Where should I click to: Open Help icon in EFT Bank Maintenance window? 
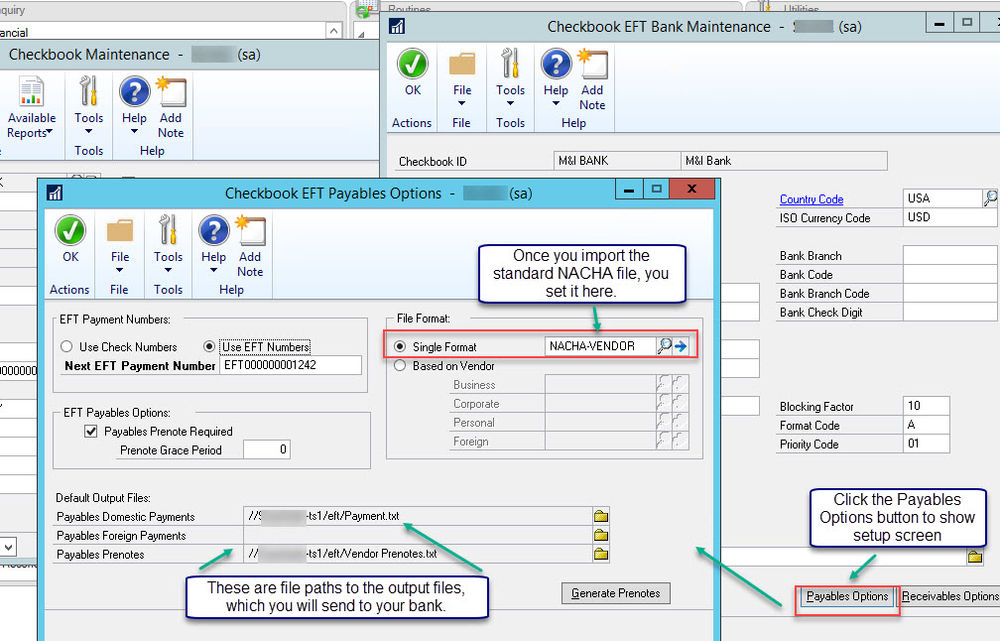click(x=556, y=64)
